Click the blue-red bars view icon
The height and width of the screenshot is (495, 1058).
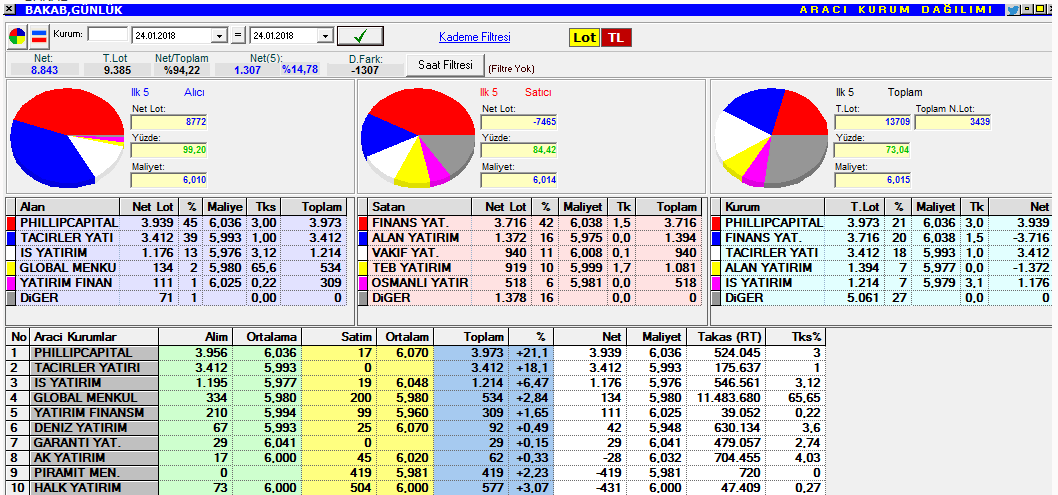[x=39, y=36]
